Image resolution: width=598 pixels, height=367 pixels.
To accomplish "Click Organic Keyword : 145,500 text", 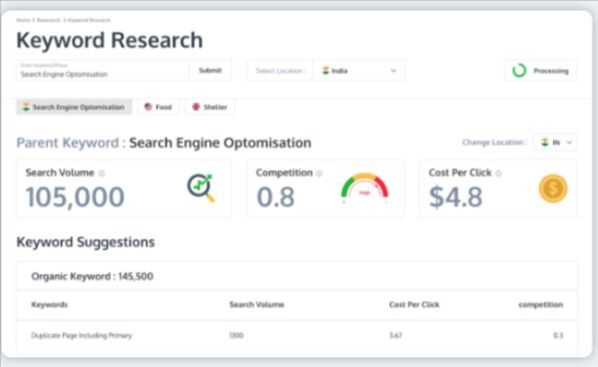I will [92, 276].
